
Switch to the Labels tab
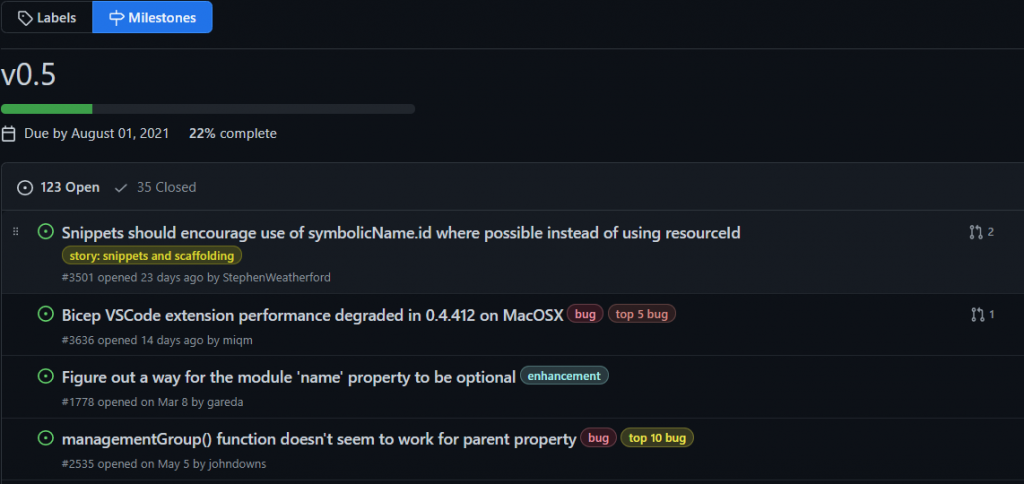pyautogui.click(x=46, y=17)
